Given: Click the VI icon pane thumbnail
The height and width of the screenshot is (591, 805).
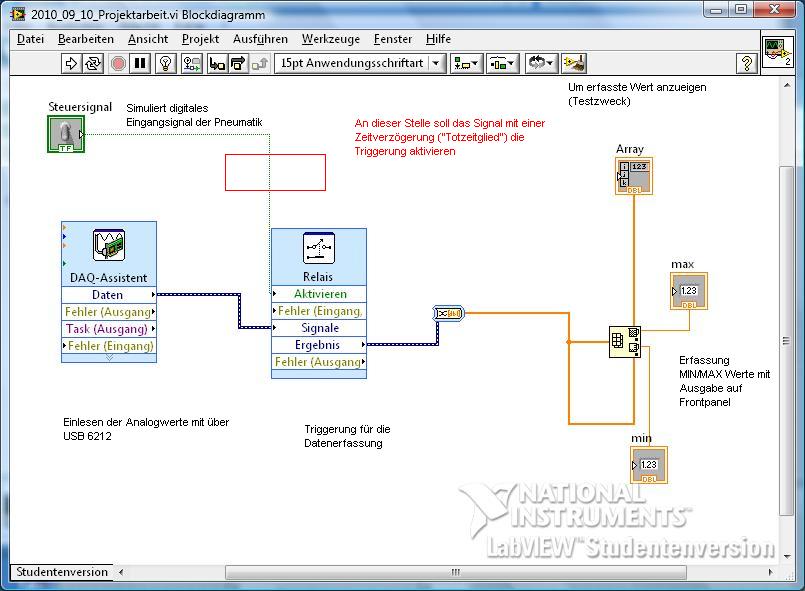Looking at the screenshot, I should point(777,51).
